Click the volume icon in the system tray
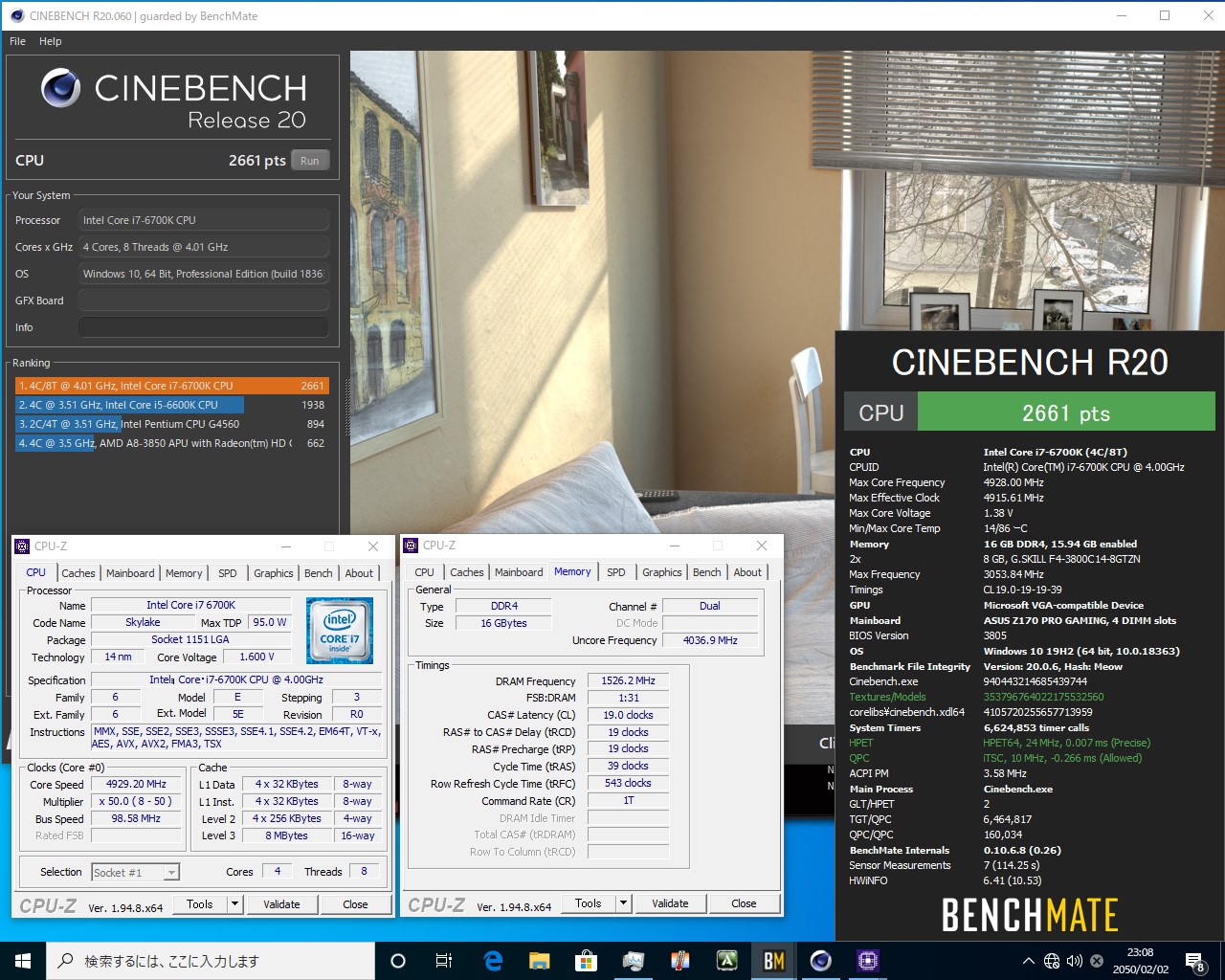Screen dimensions: 1225x980 (x=1074, y=961)
